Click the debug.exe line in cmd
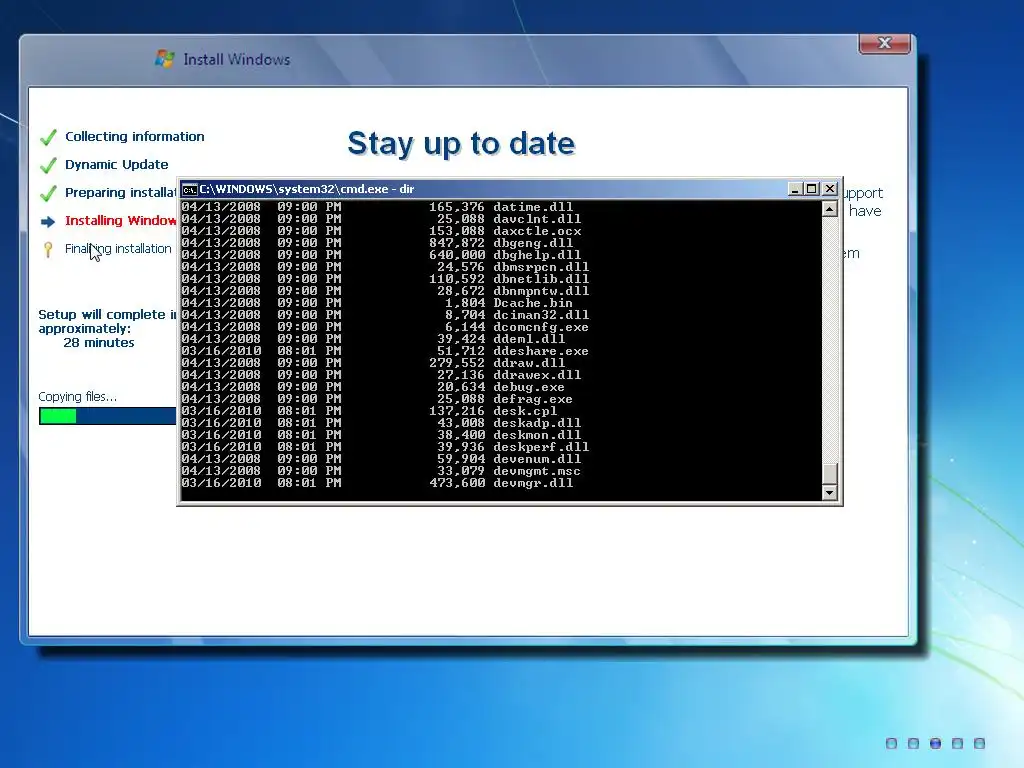Image resolution: width=1024 pixels, height=768 pixels. (374, 387)
